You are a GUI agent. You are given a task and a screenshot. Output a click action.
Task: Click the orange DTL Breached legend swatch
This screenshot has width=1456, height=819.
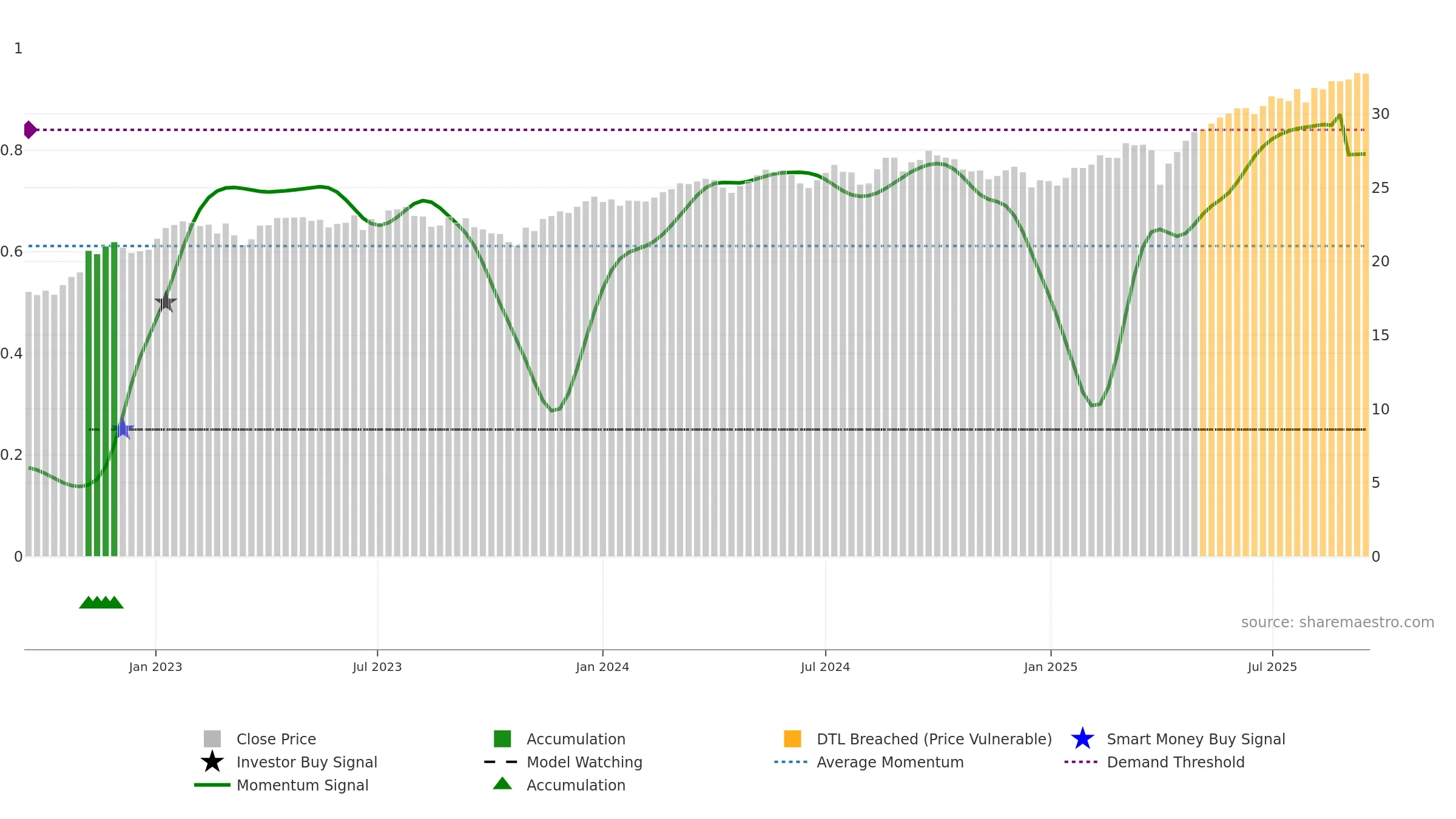click(792, 739)
